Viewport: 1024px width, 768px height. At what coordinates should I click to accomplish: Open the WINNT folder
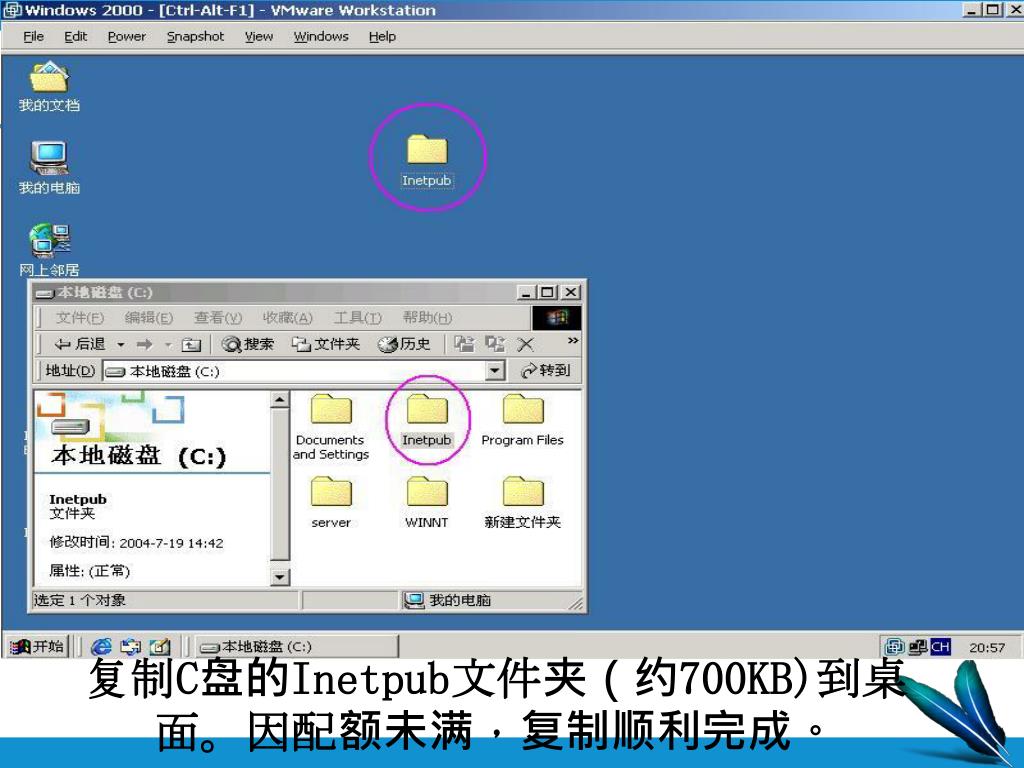click(426, 502)
